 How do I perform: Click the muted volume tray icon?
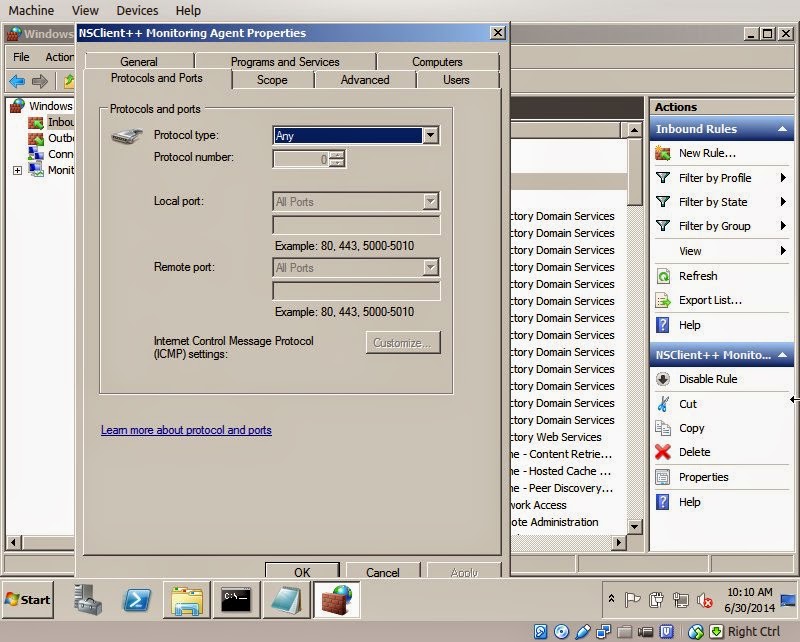pyautogui.click(x=705, y=601)
